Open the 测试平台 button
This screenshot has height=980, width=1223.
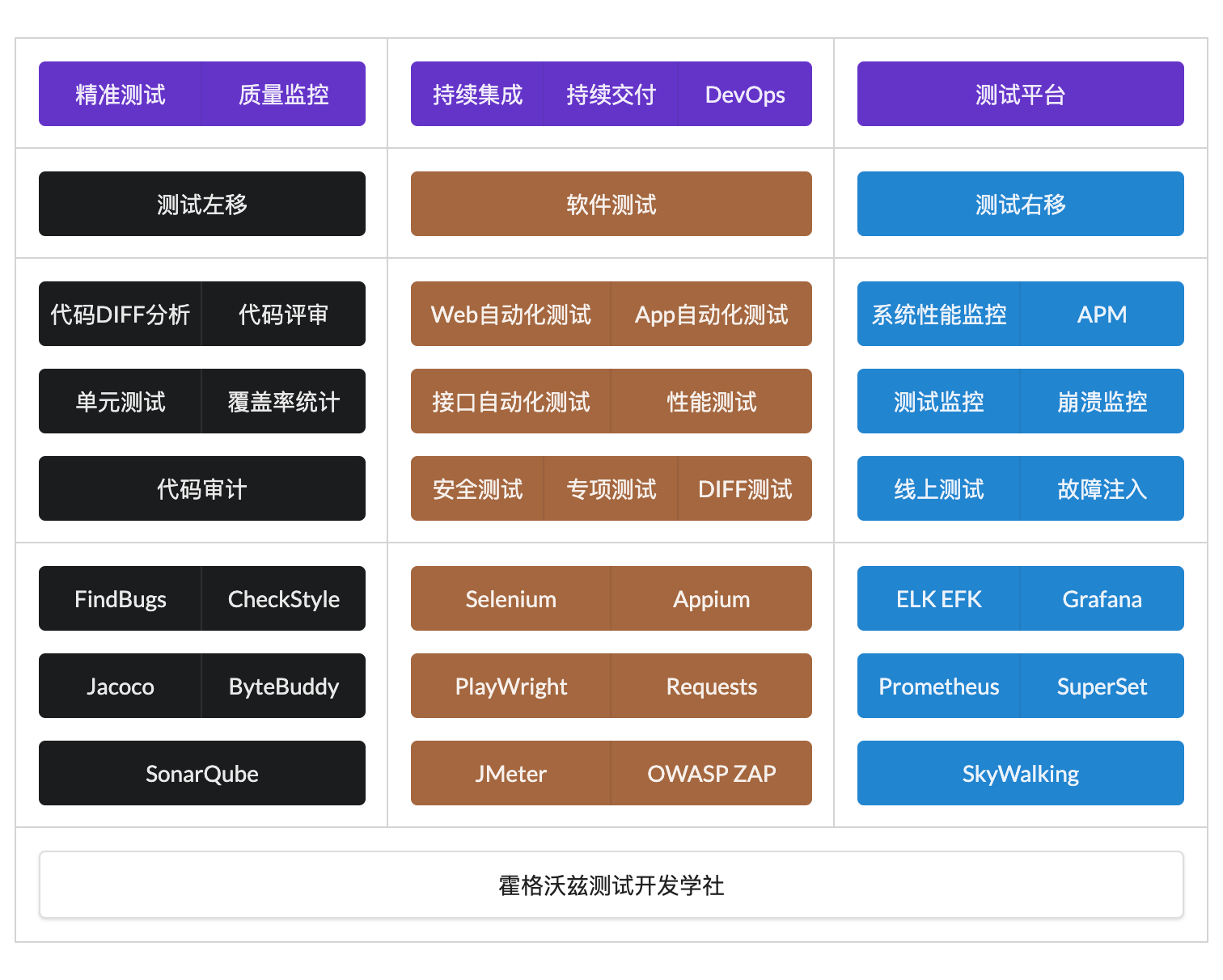click(1021, 94)
